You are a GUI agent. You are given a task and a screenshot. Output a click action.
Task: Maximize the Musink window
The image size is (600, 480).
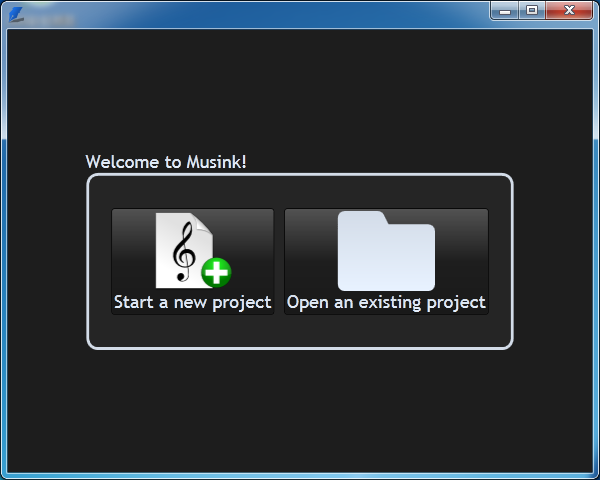click(532, 10)
